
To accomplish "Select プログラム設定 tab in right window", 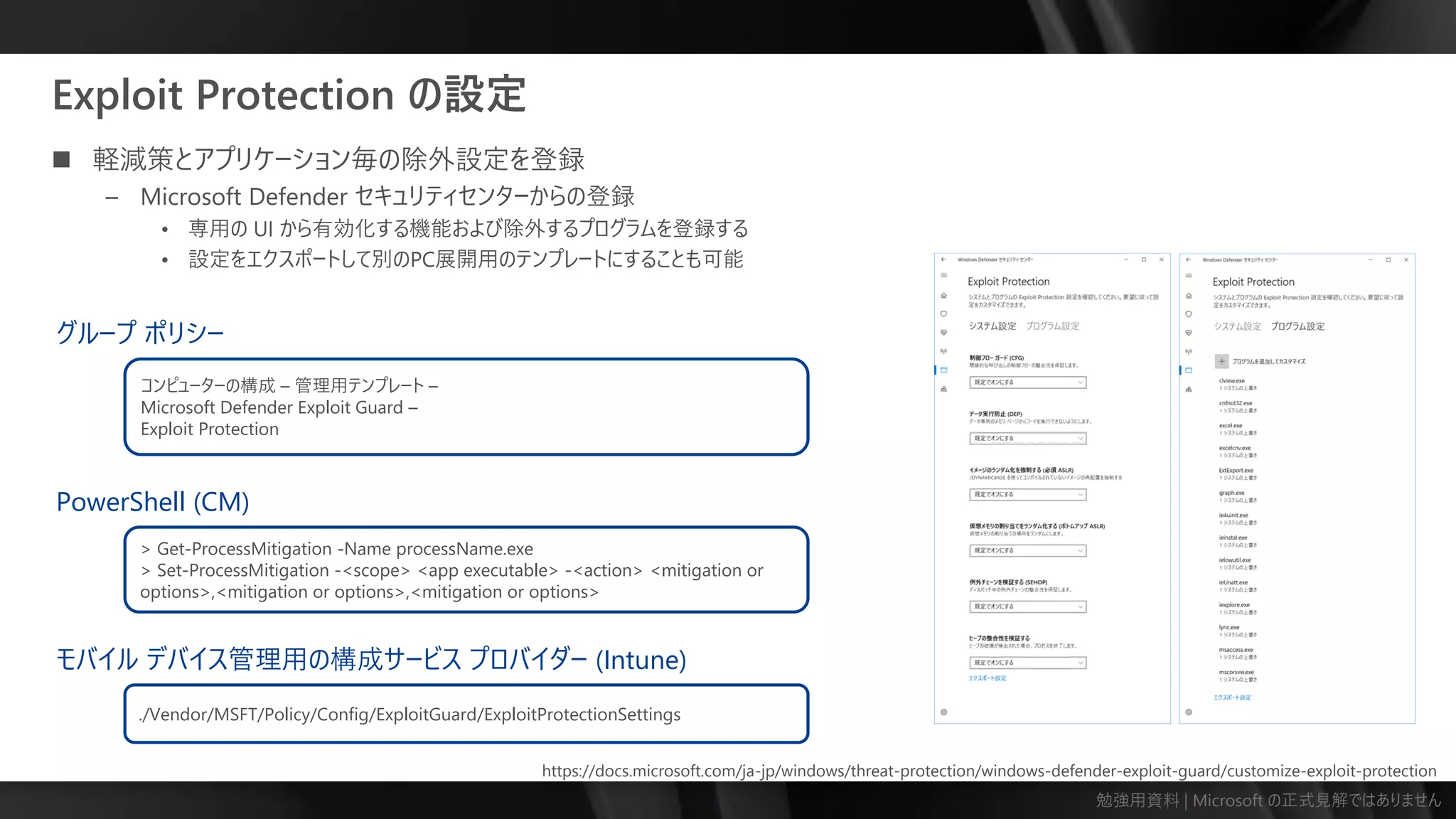I will 1297,326.
